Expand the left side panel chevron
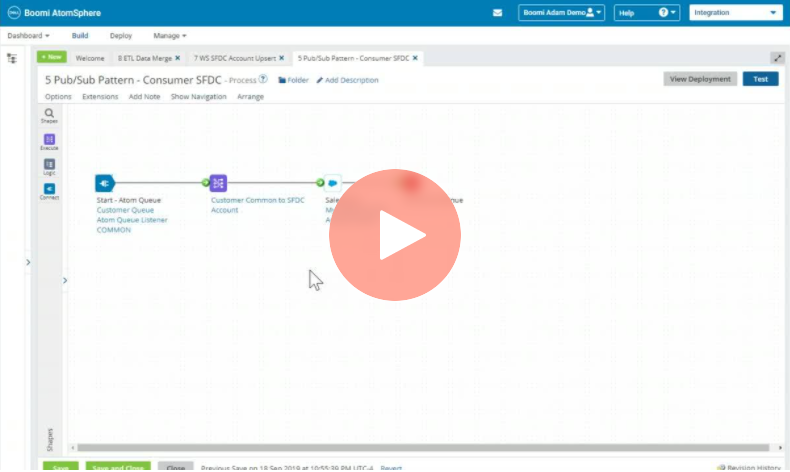Viewport: 790px width, 472px height. coord(28,262)
